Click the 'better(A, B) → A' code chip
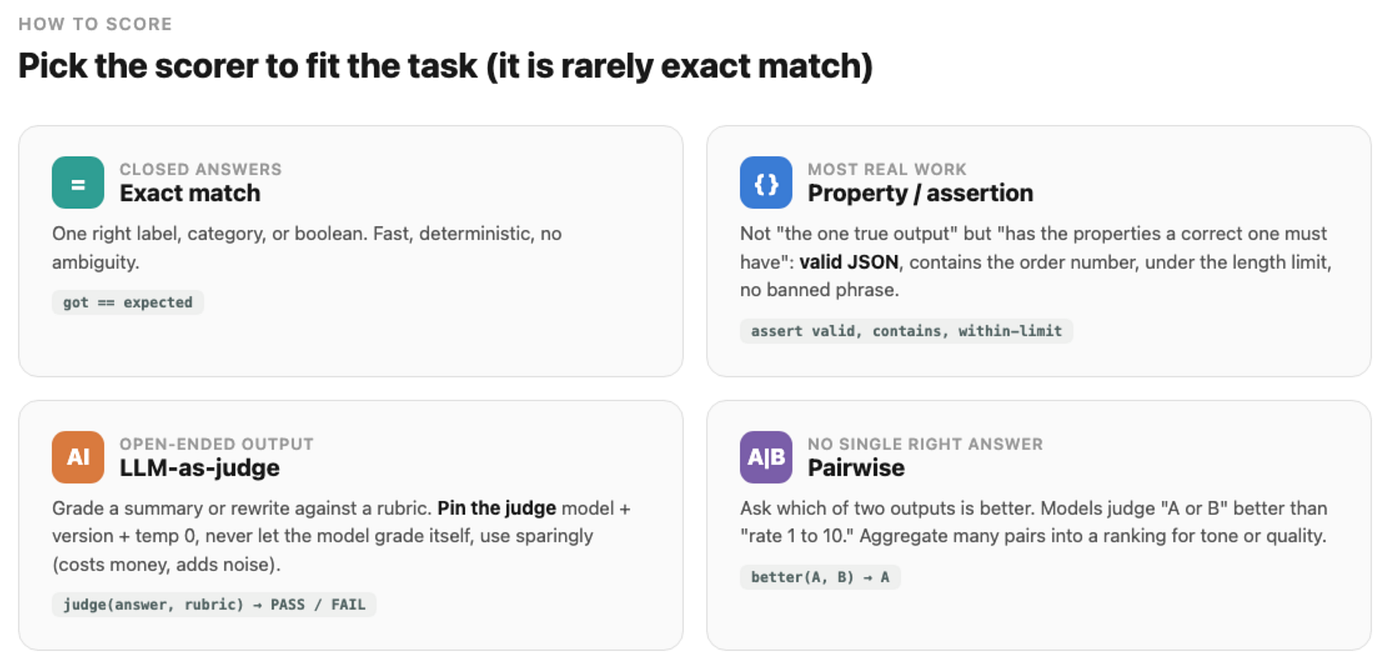The image size is (1400, 671). pos(820,577)
